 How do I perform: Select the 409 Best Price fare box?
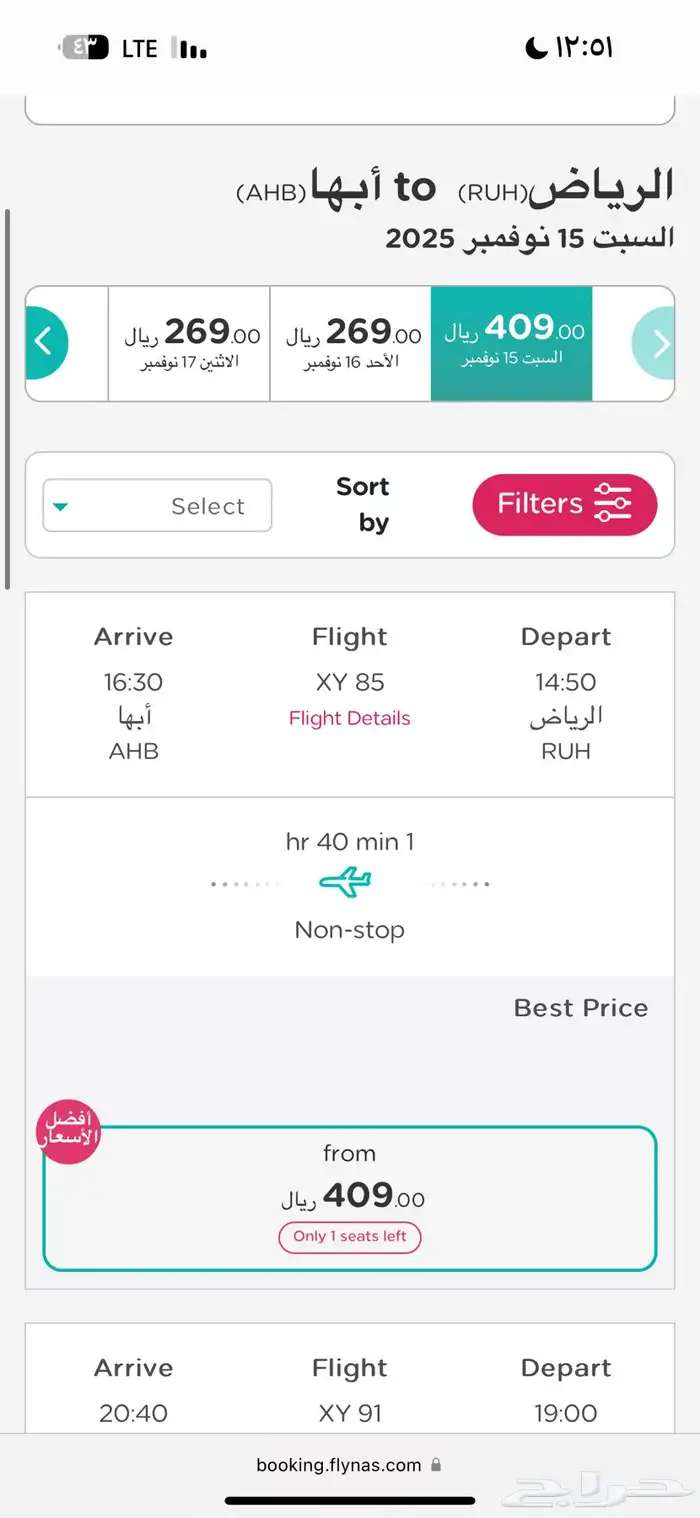click(350, 1197)
